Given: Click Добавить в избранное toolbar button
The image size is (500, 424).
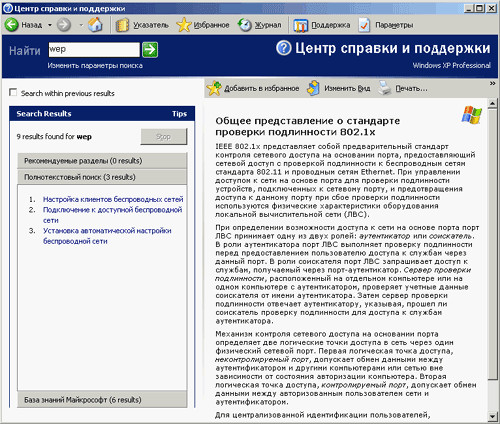Looking at the screenshot, I should pyautogui.click(x=253, y=88).
